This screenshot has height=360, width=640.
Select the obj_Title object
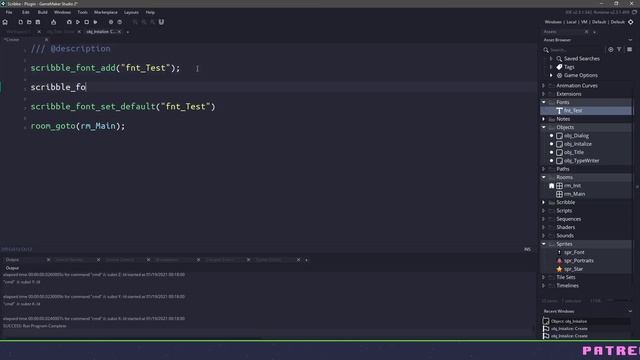click(x=573, y=152)
